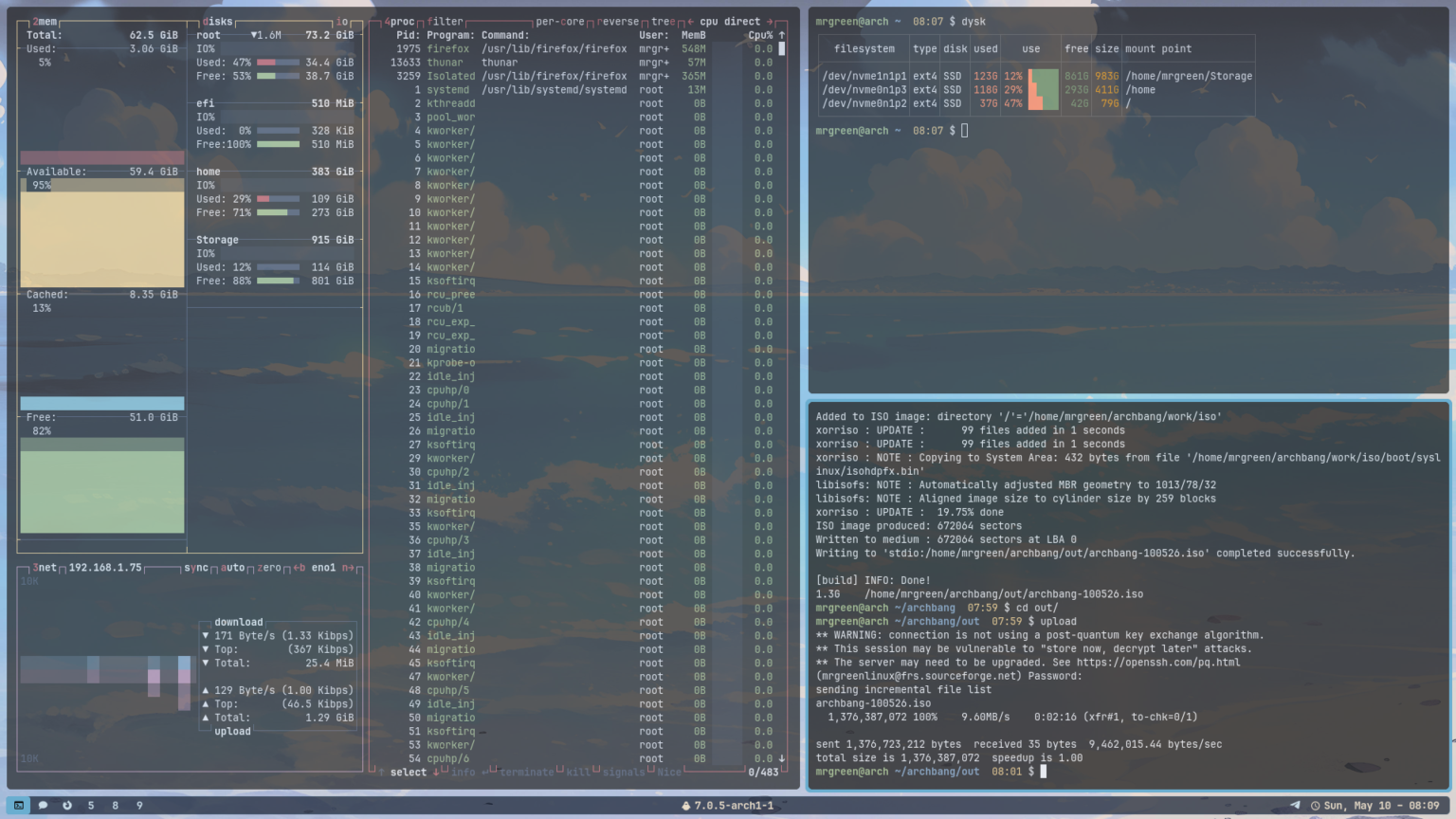Viewport: 1456px width, 819px height.
Task: Click the down arrow below the process scrollbar
Action: [x=782, y=758]
